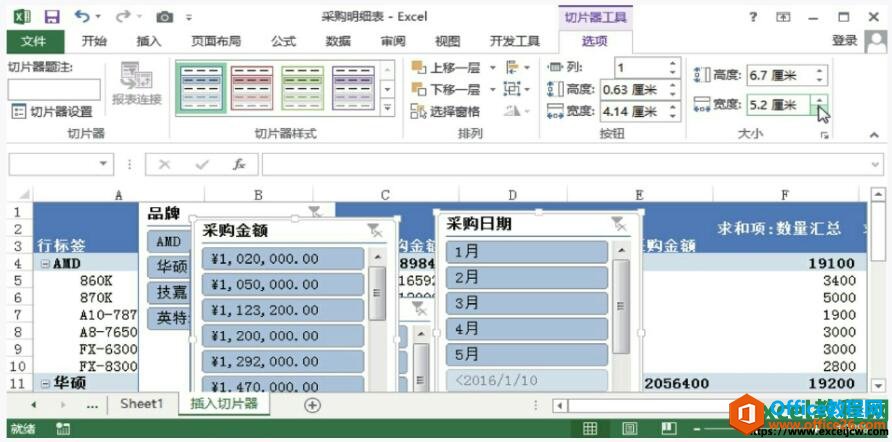This screenshot has height=442, width=892.
Task: Select 1月 in the 采购日期 slicer
Action: coord(527,252)
